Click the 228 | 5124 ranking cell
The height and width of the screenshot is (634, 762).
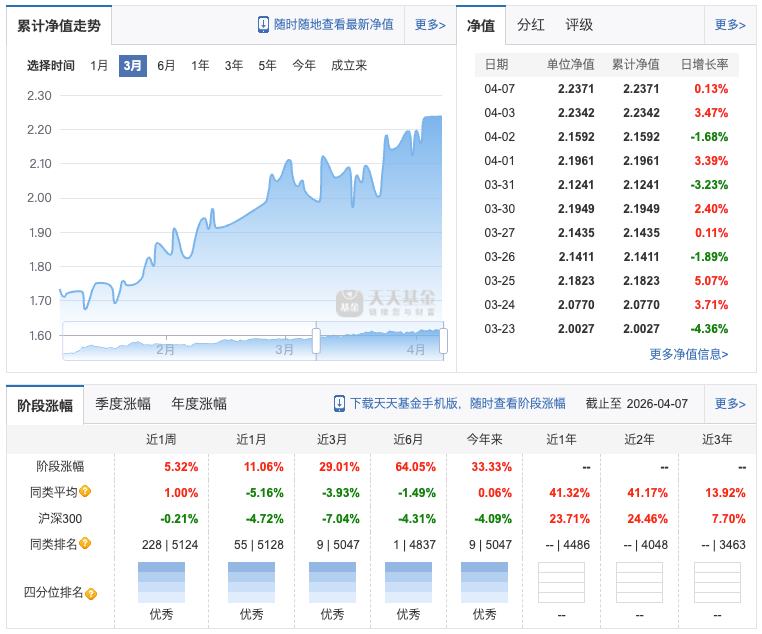pos(170,545)
